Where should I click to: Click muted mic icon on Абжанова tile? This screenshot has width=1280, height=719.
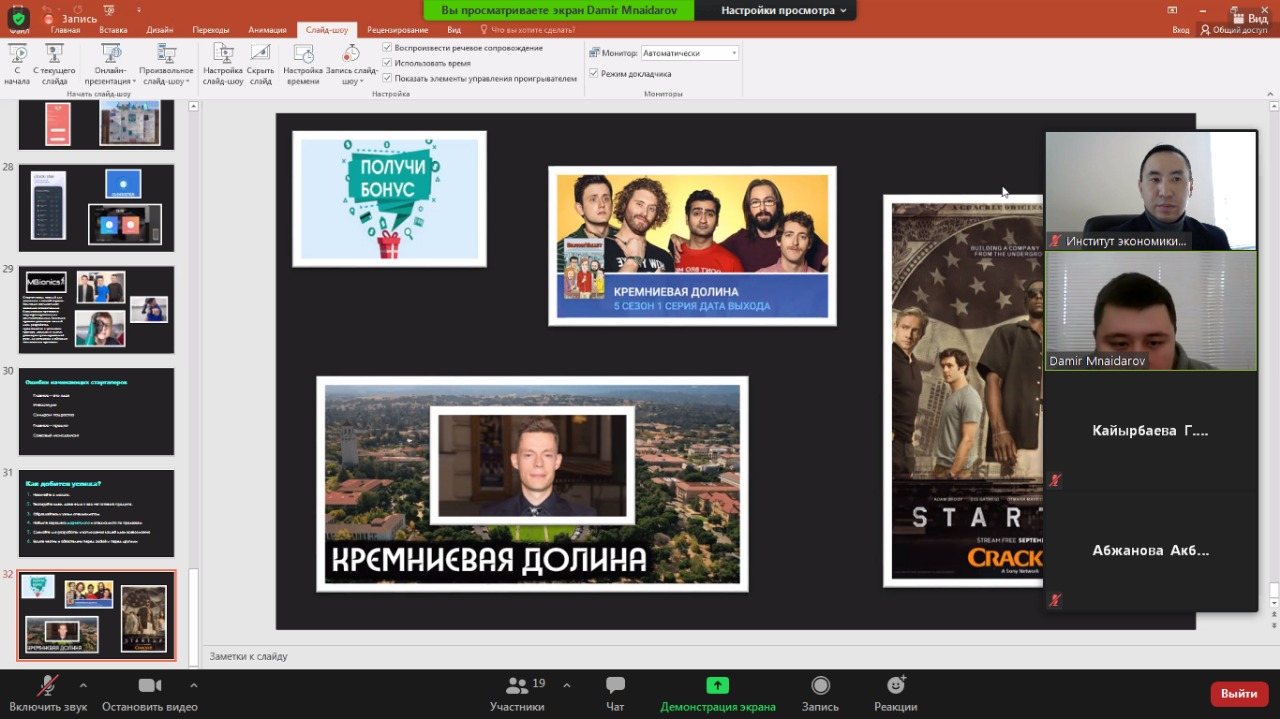point(1055,600)
